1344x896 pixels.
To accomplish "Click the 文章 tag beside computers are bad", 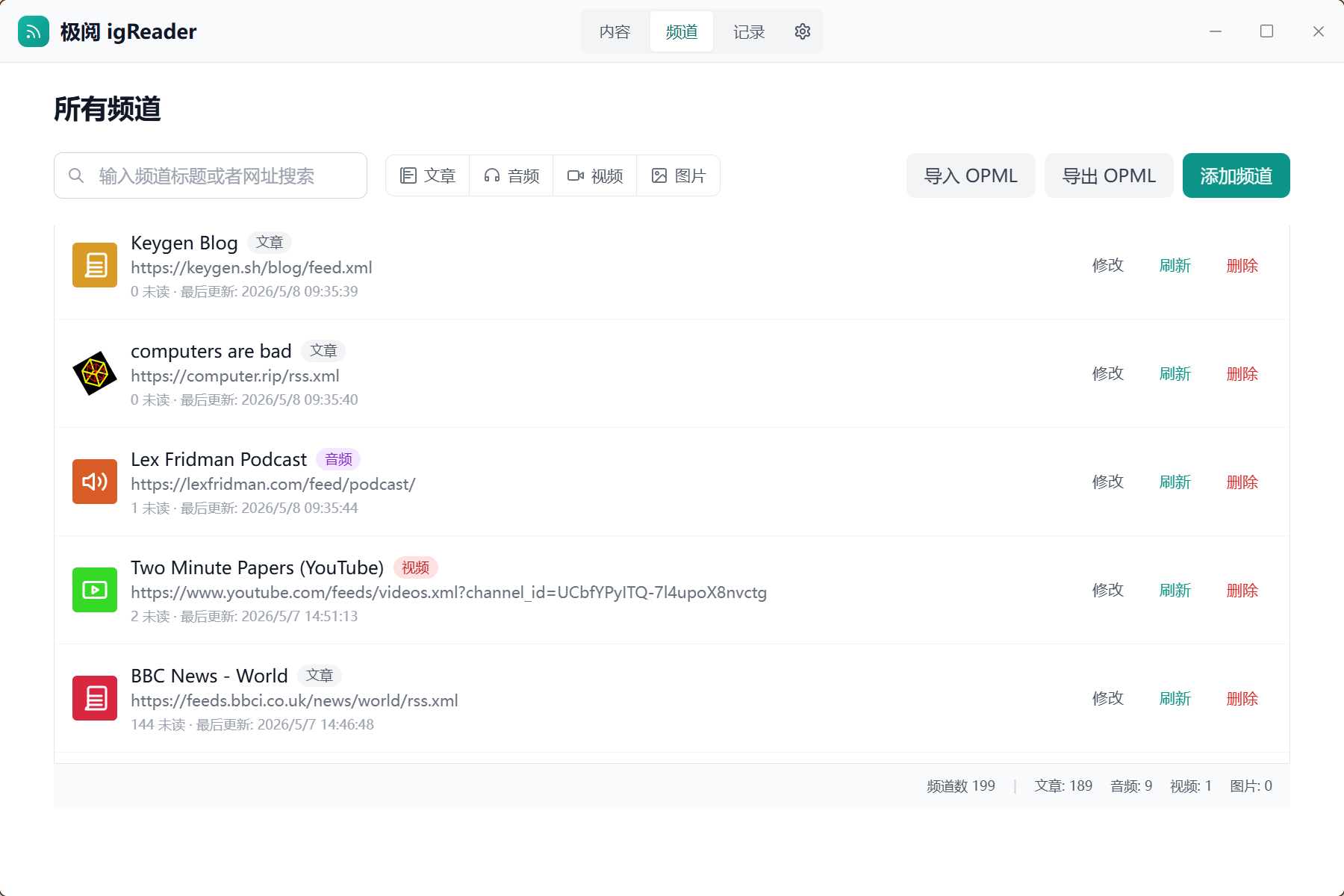I will tap(323, 351).
